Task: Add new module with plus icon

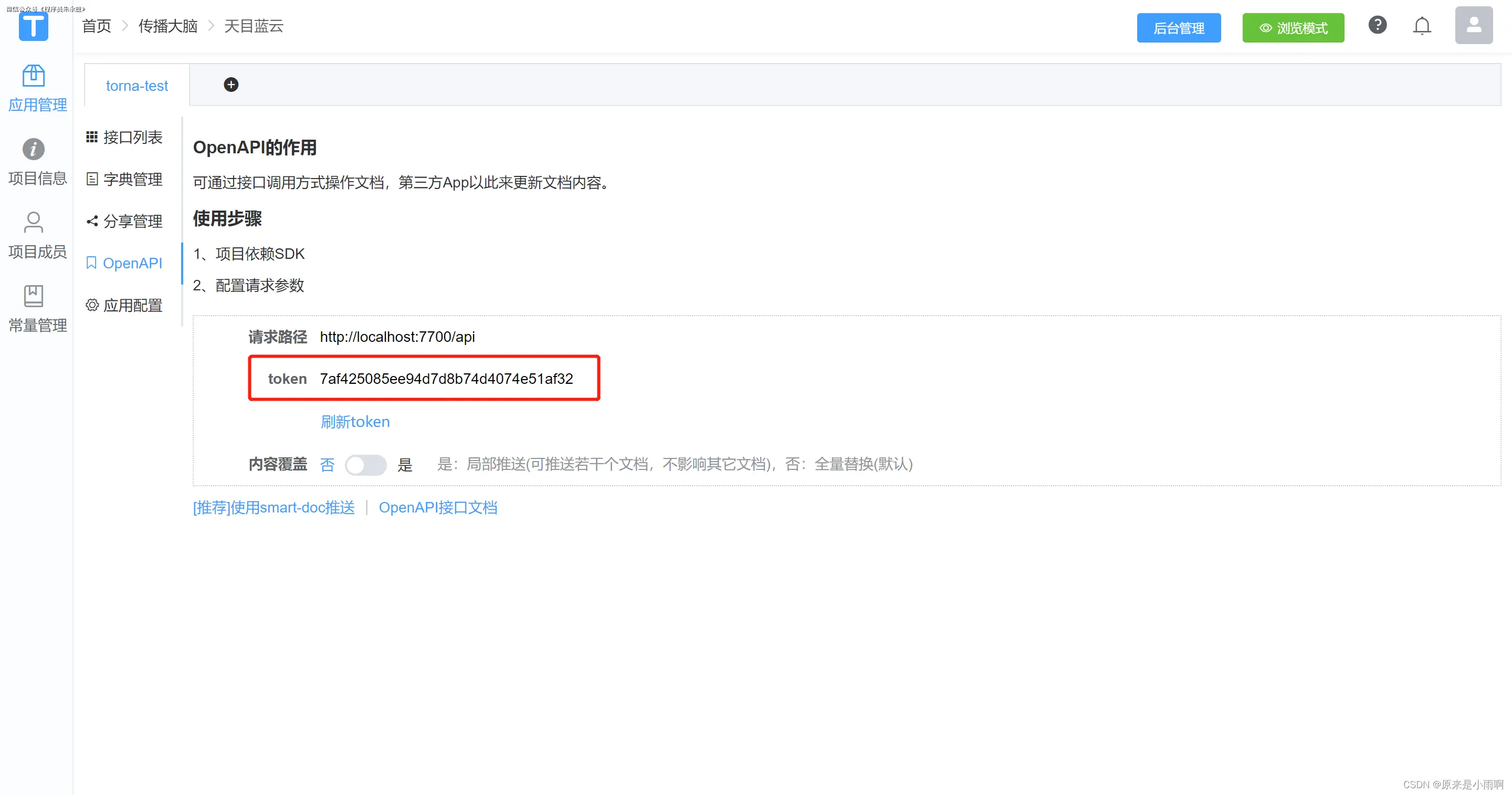Action: tap(231, 85)
